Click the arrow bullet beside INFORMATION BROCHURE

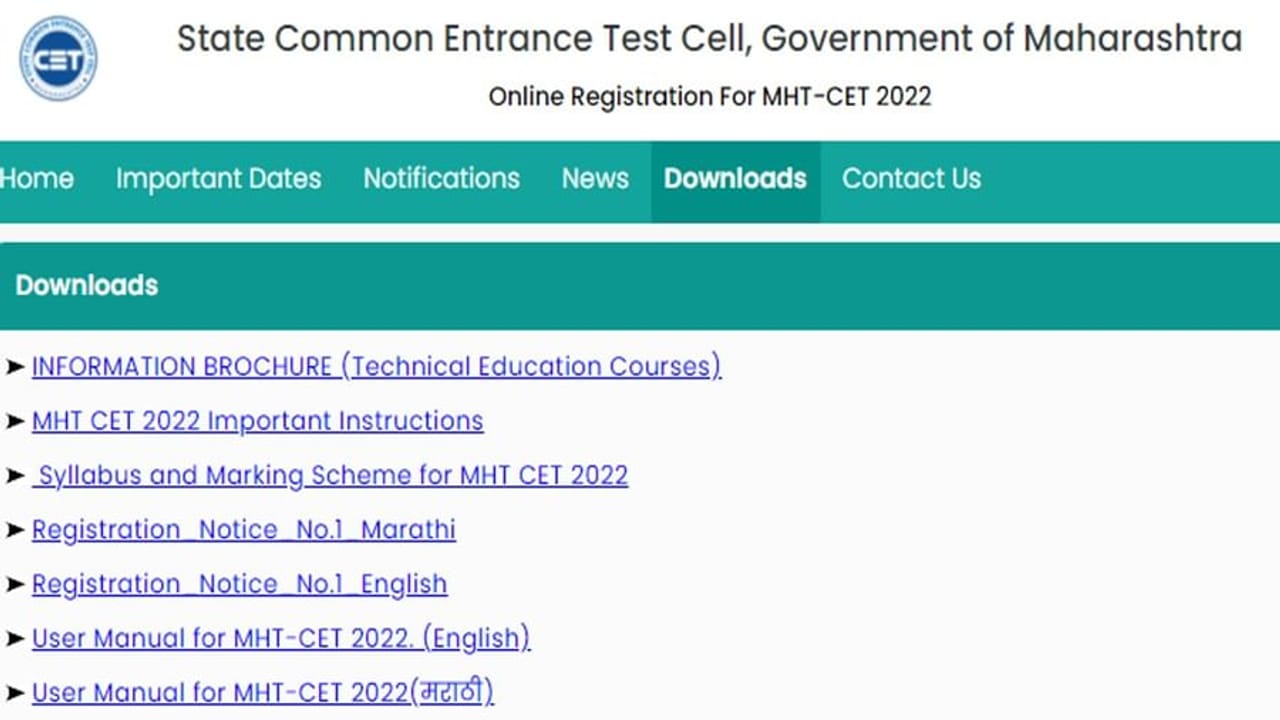[14, 367]
